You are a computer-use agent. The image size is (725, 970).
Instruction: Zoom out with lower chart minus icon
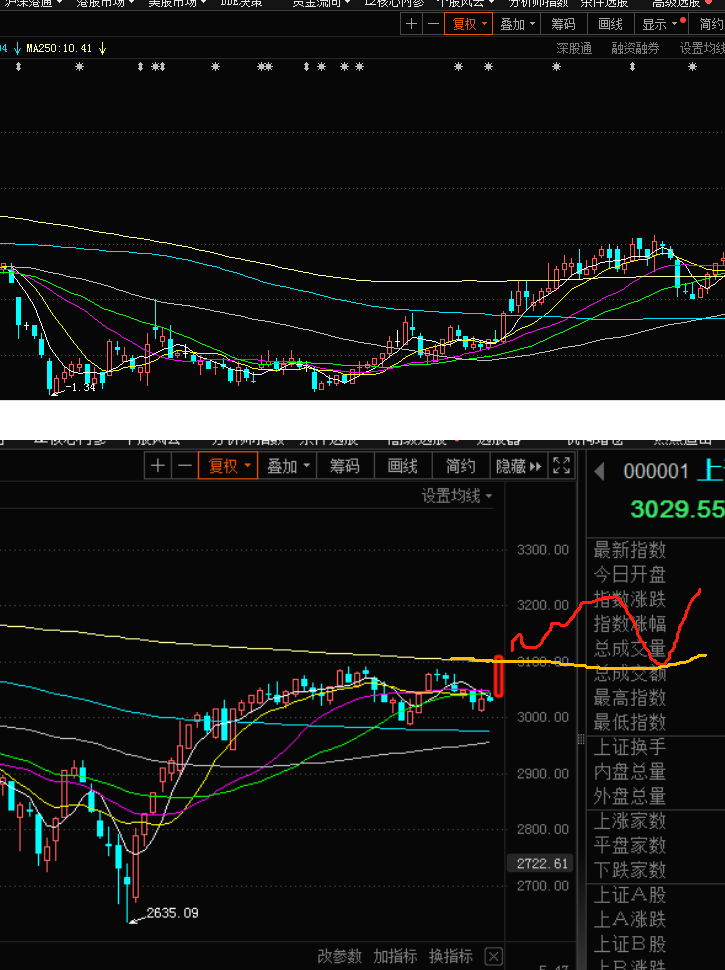pyautogui.click(x=185, y=466)
